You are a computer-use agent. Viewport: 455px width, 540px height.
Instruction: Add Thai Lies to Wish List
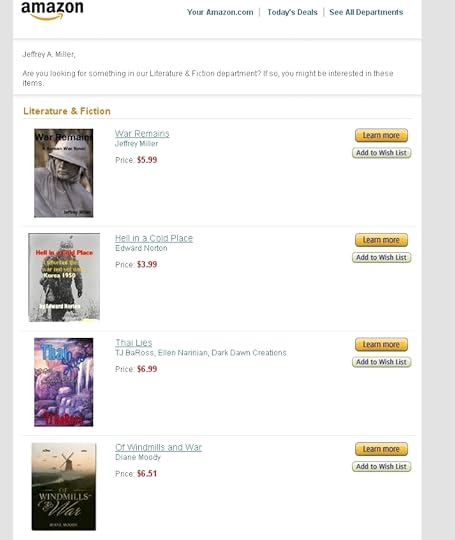pyautogui.click(x=382, y=362)
